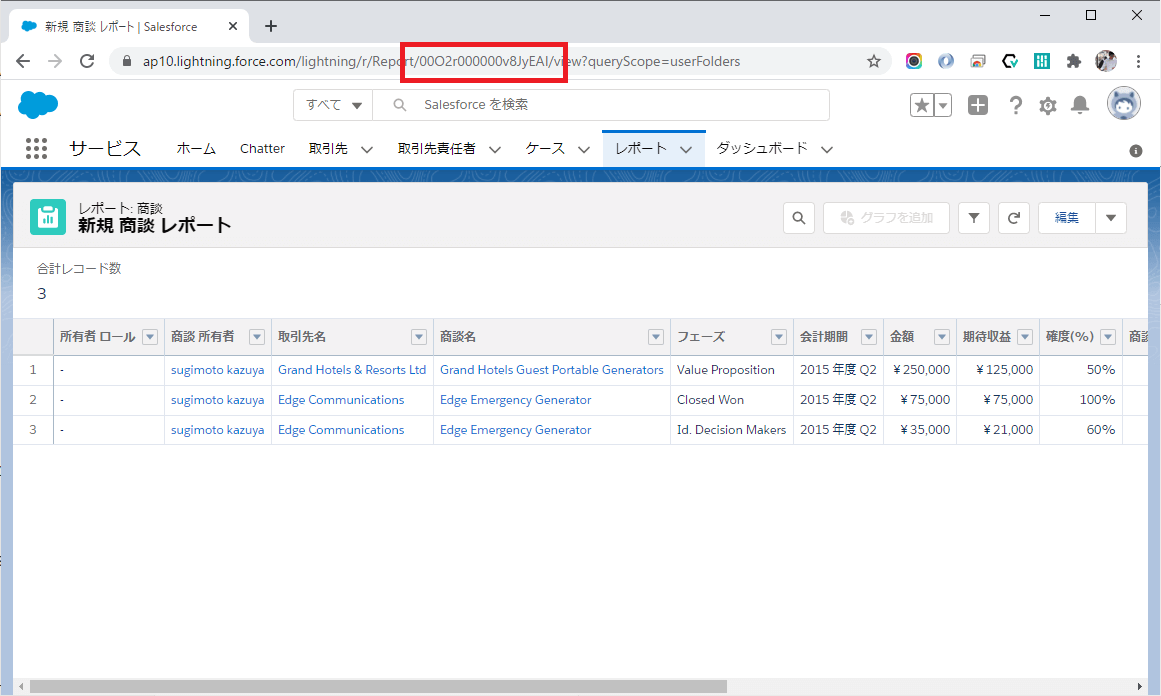
Task: Open the Help question mark icon
Action: click(1015, 105)
